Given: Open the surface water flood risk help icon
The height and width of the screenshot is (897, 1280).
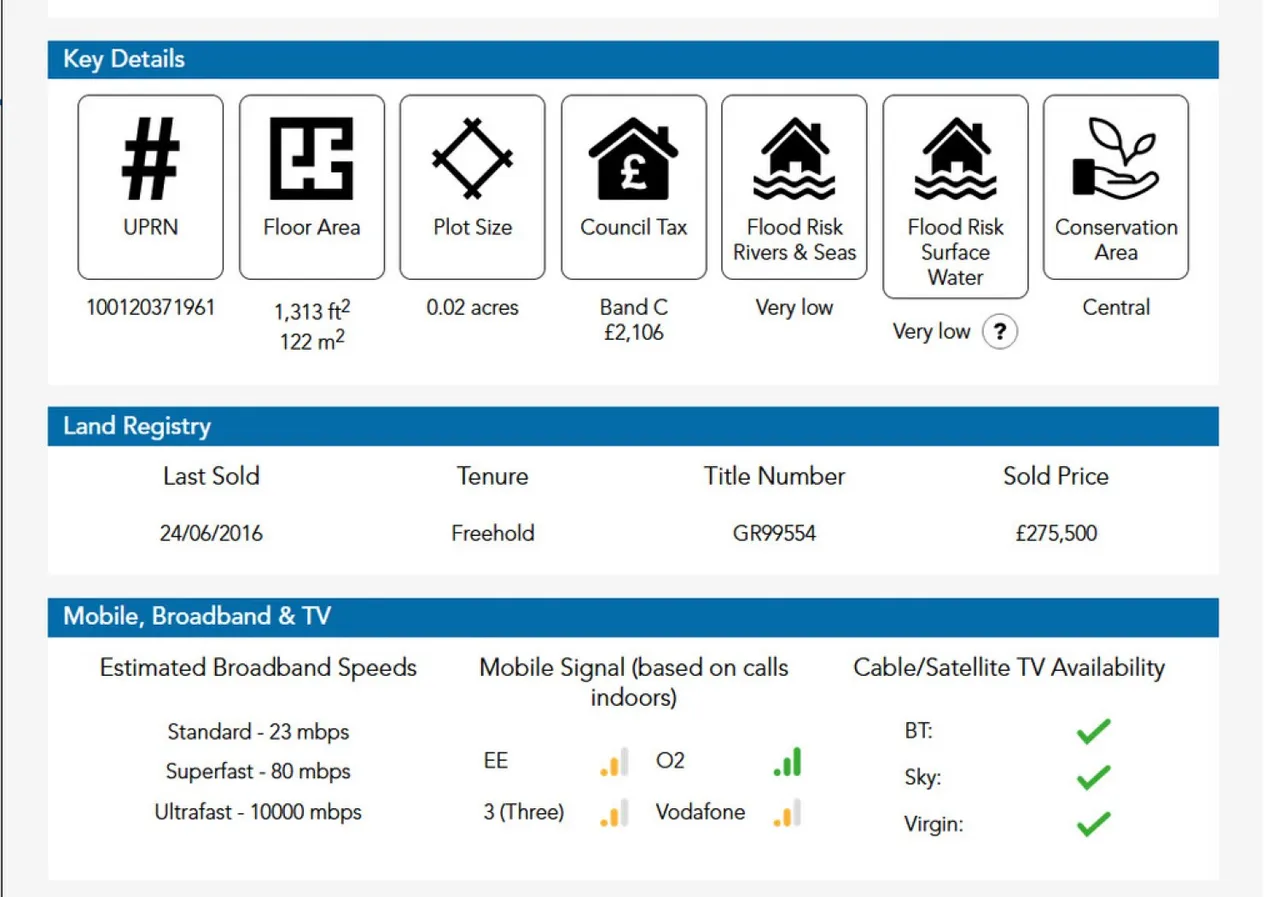Looking at the screenshot, I should click(1000, 332).
